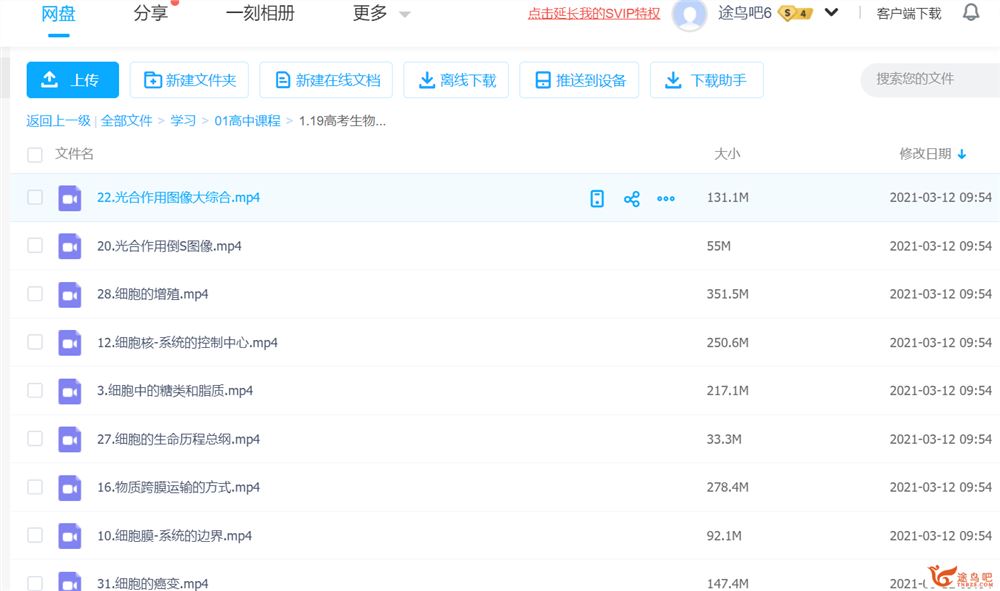Check the box for 27.细胞的生命历程总纲.mp4
The image size is (1000, 591).
35,439
